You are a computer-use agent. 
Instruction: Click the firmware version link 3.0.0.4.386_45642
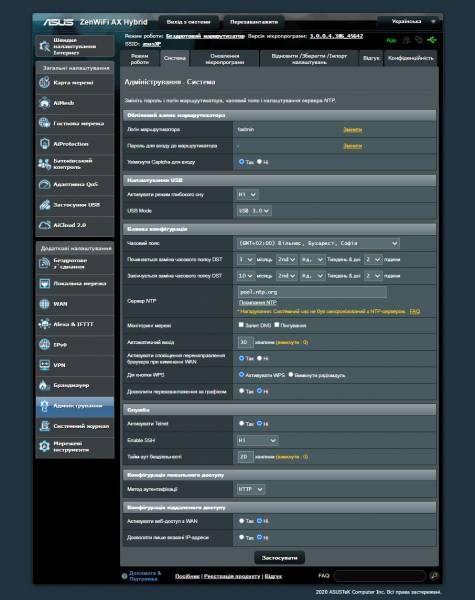tap(336, 36)
